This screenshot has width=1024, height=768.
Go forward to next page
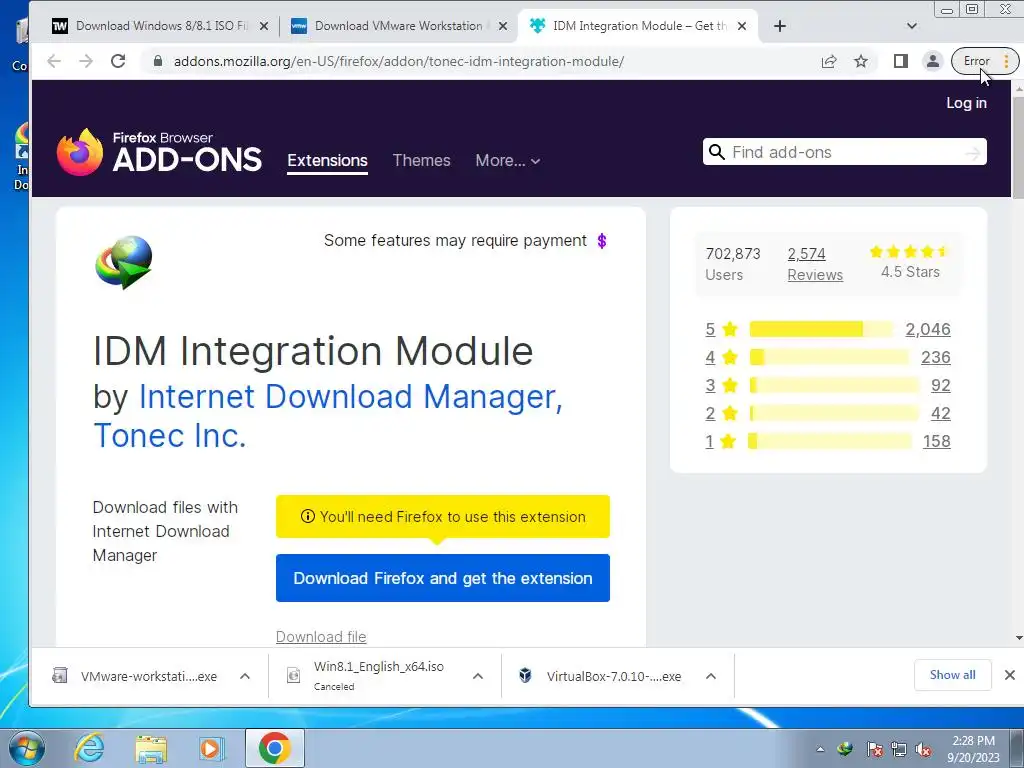pyautogui.click(x=86, y=61)
